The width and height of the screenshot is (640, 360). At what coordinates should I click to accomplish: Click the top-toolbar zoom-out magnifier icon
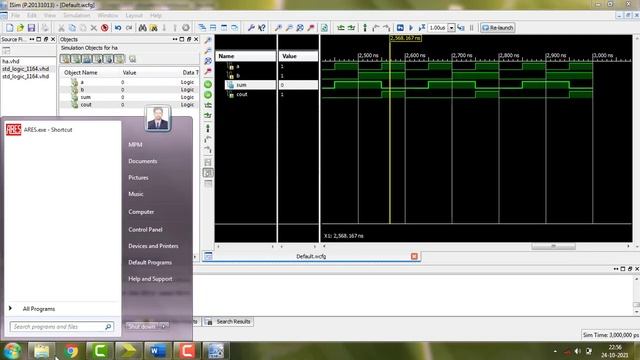coord(289,28)
